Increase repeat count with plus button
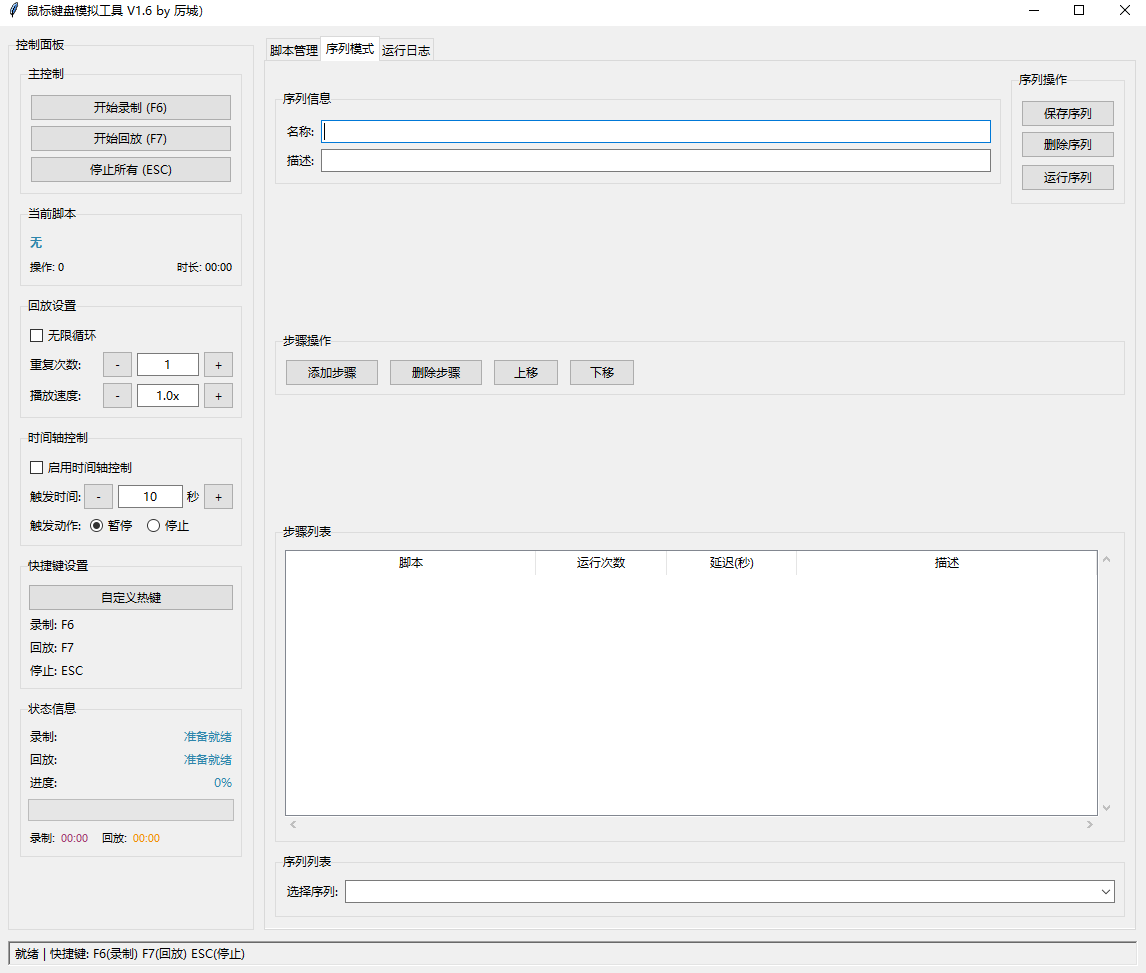 [218, 365]
